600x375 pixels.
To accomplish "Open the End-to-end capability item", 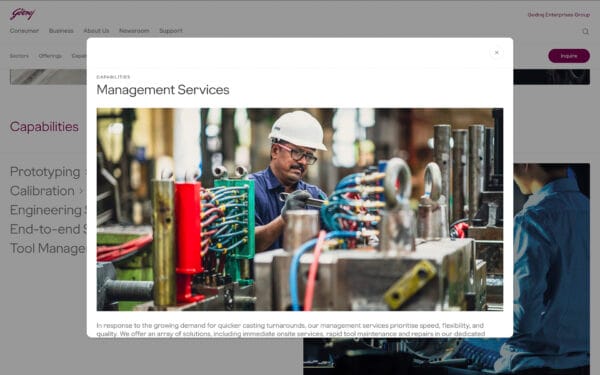I will tap(48, 229).
